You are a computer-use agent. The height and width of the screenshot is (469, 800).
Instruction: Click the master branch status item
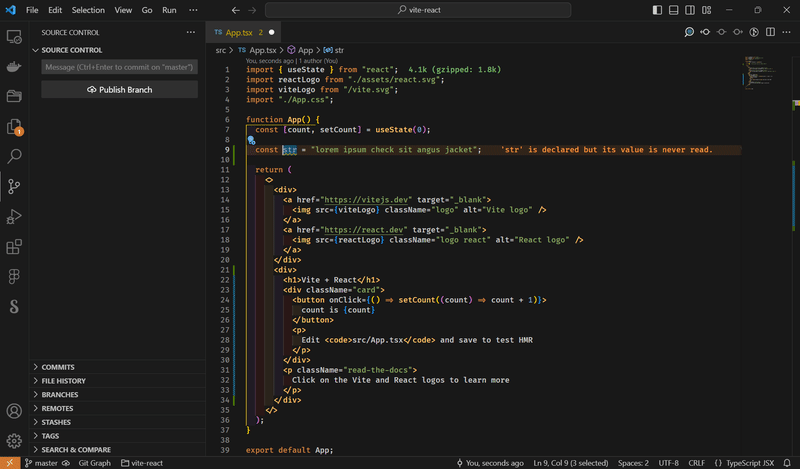point(41,463)
